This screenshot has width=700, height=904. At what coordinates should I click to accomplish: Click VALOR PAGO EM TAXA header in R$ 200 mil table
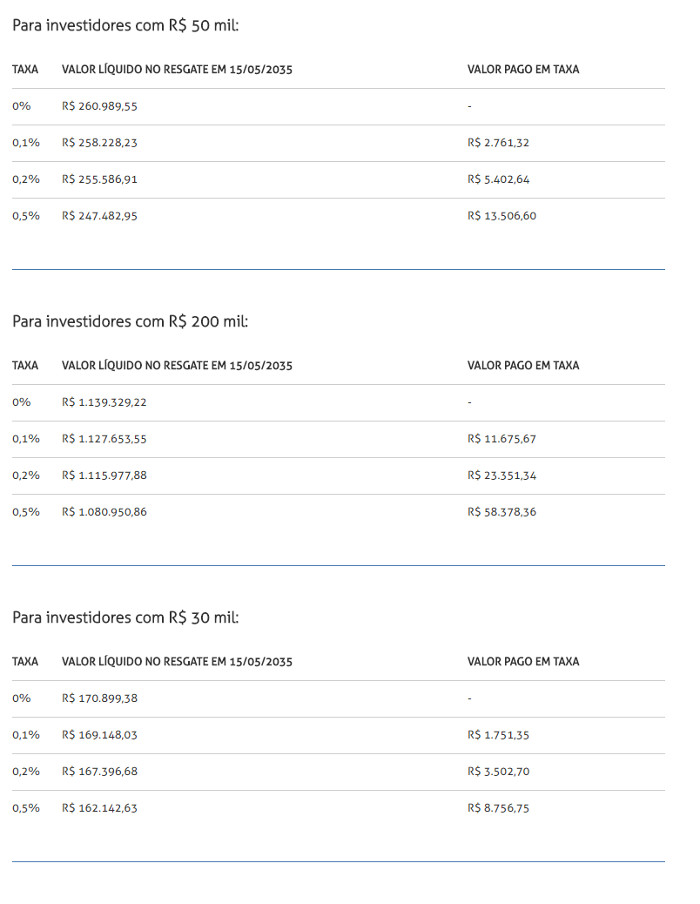523,366
